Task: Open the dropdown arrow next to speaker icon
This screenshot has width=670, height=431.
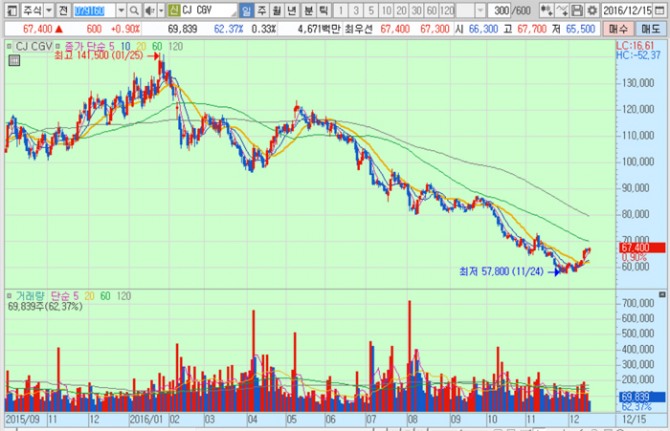Action: click(x=160, y=11)
